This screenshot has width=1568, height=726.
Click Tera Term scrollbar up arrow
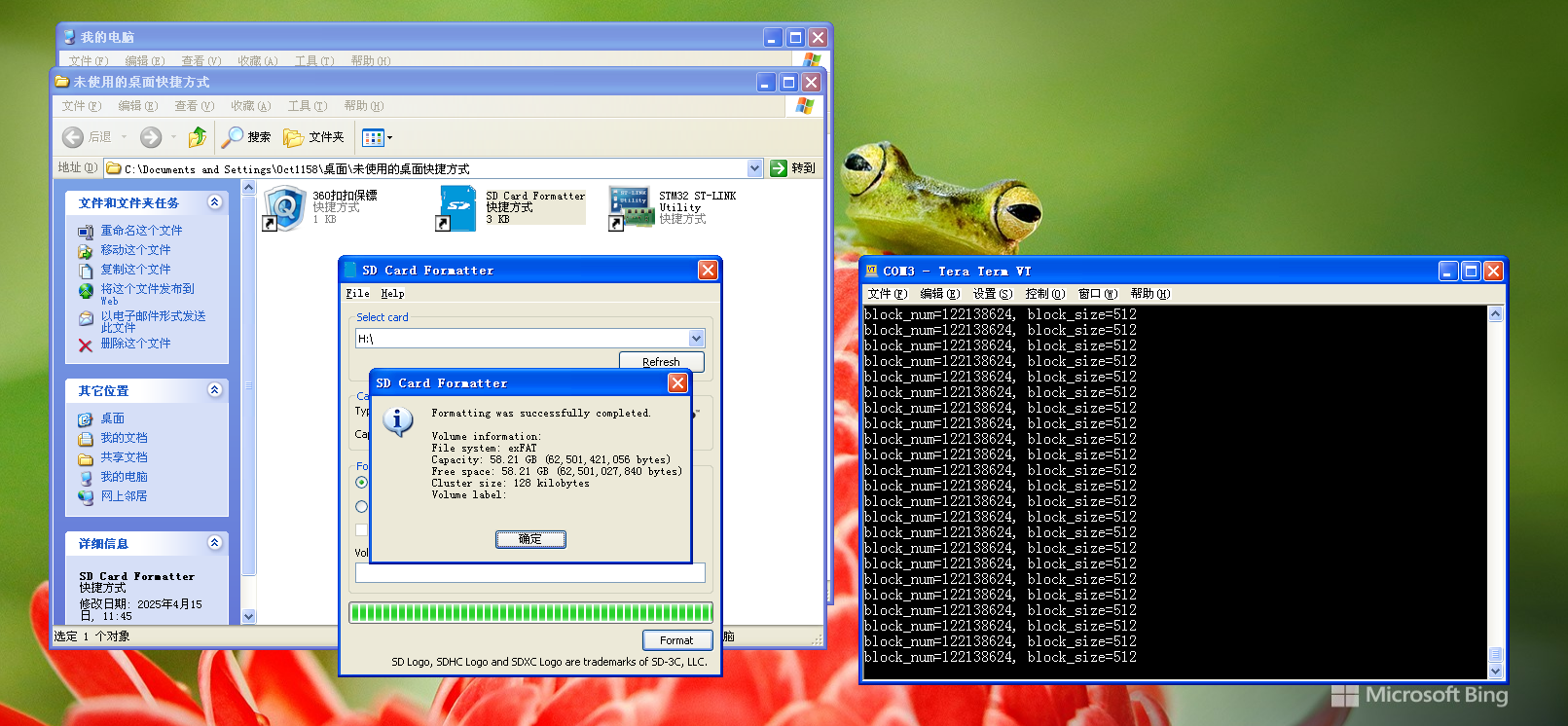1496,313
